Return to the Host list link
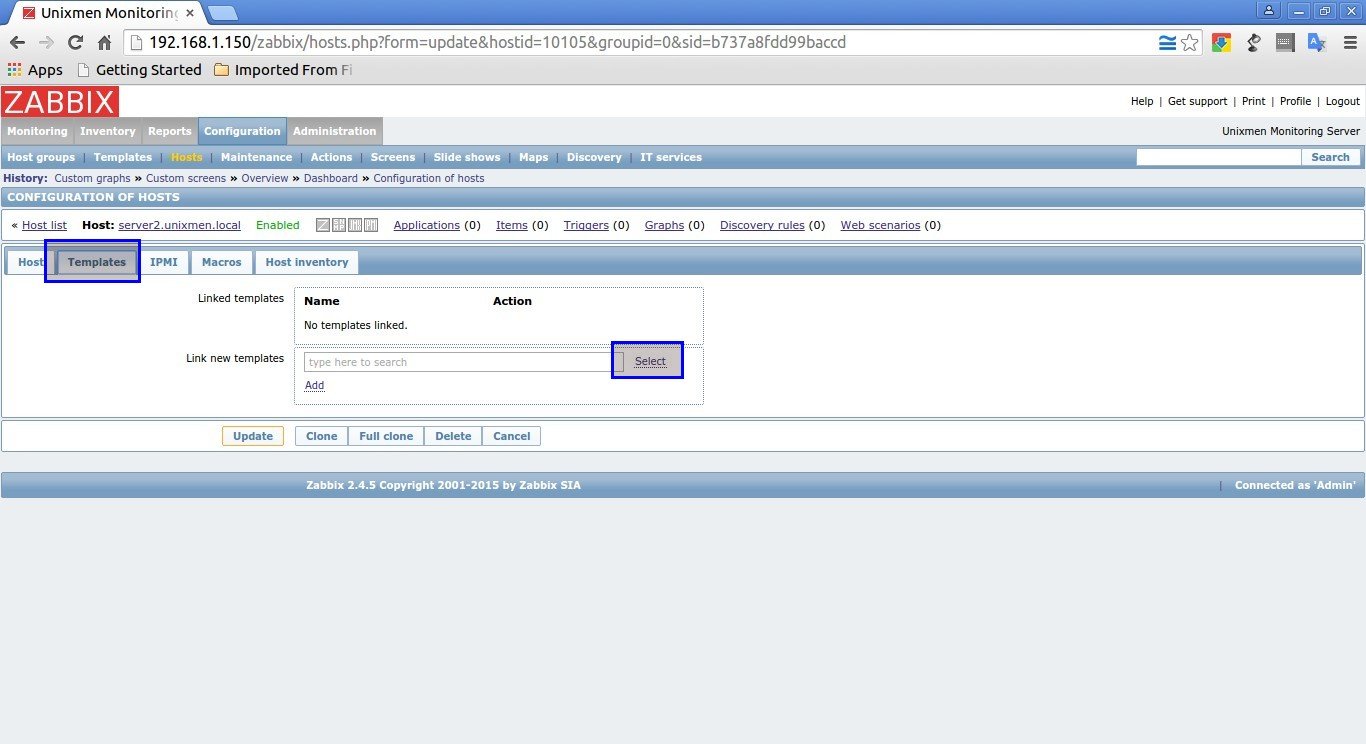The height and width of the screenshot is (744, 1366). point(44,225)
